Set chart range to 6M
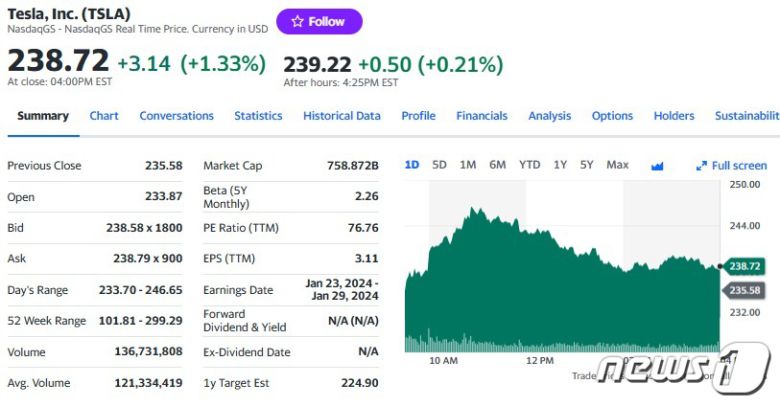The width and height of the screenshot is (780, 406). pos(497,165)
